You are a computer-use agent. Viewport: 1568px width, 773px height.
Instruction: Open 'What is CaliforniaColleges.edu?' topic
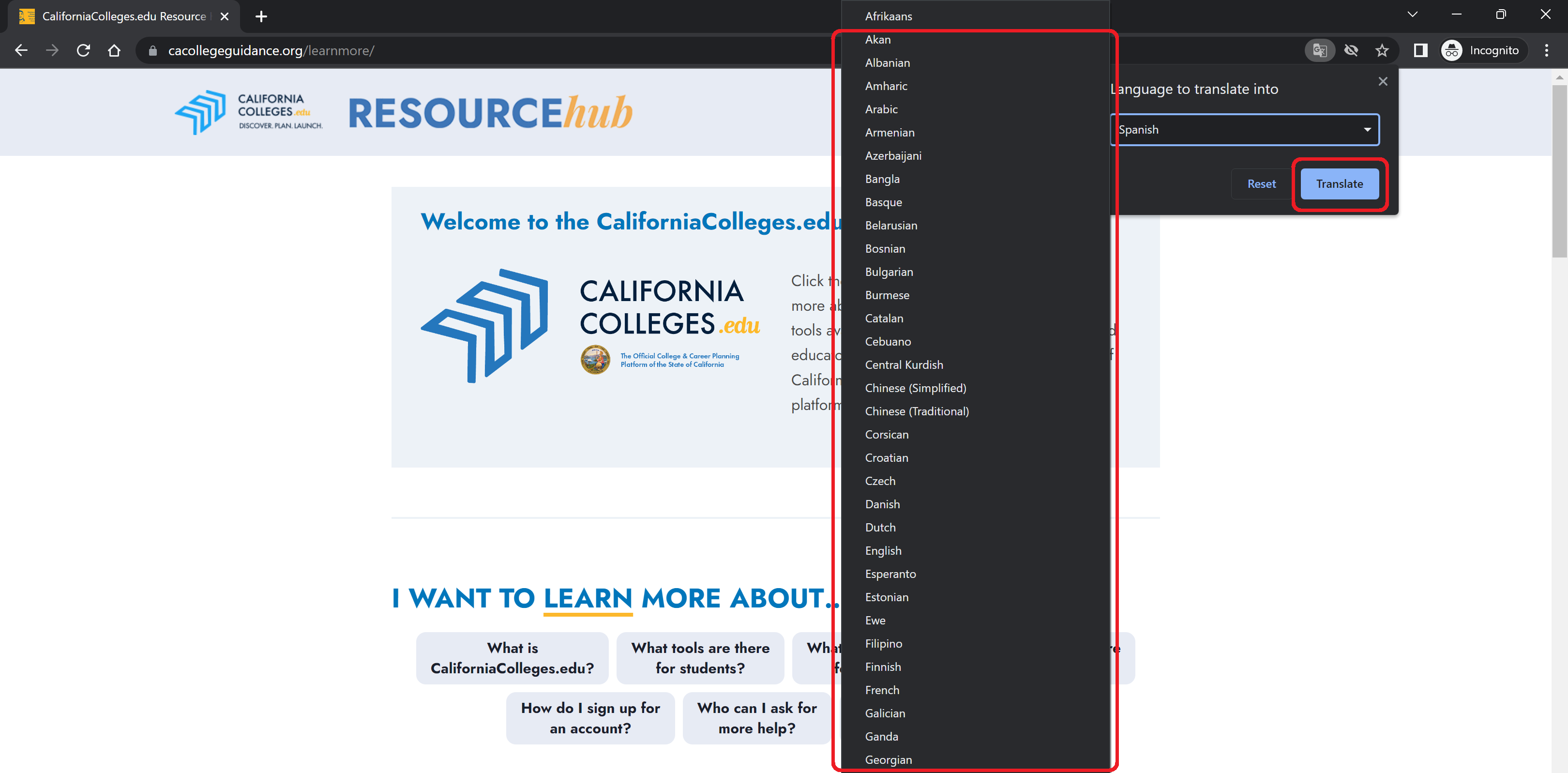pyautogui.click(x=512, y=658)
